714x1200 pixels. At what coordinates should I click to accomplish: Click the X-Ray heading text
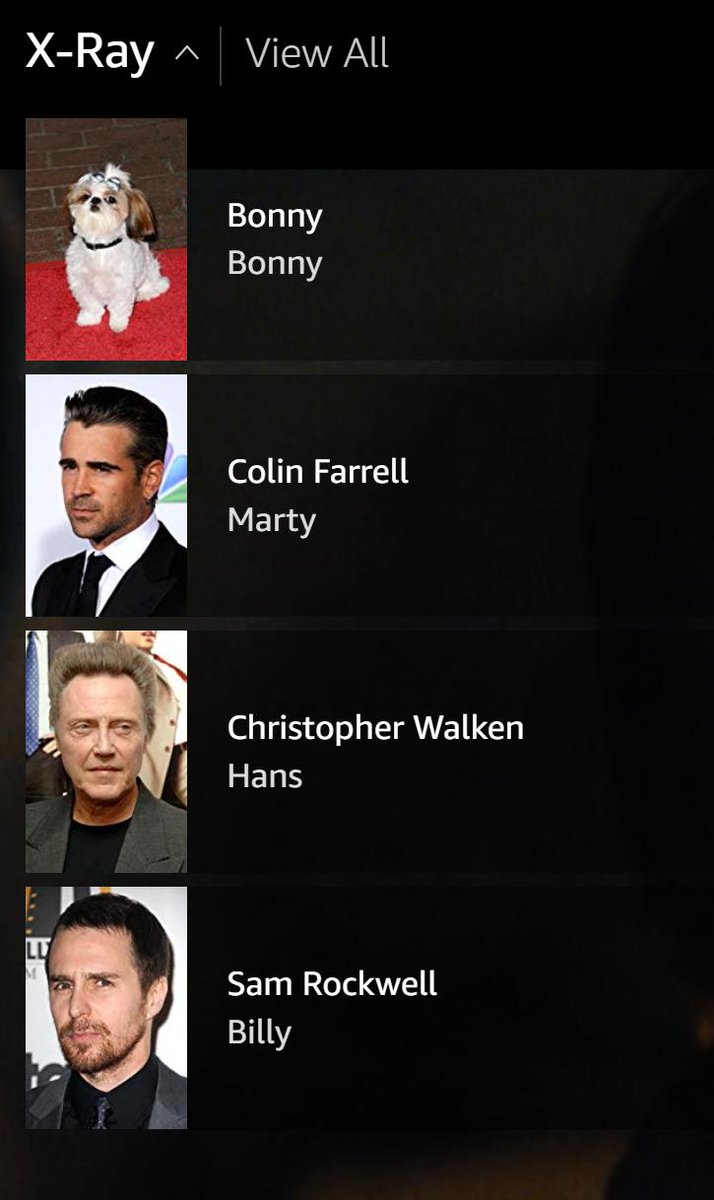click(90, 52)
